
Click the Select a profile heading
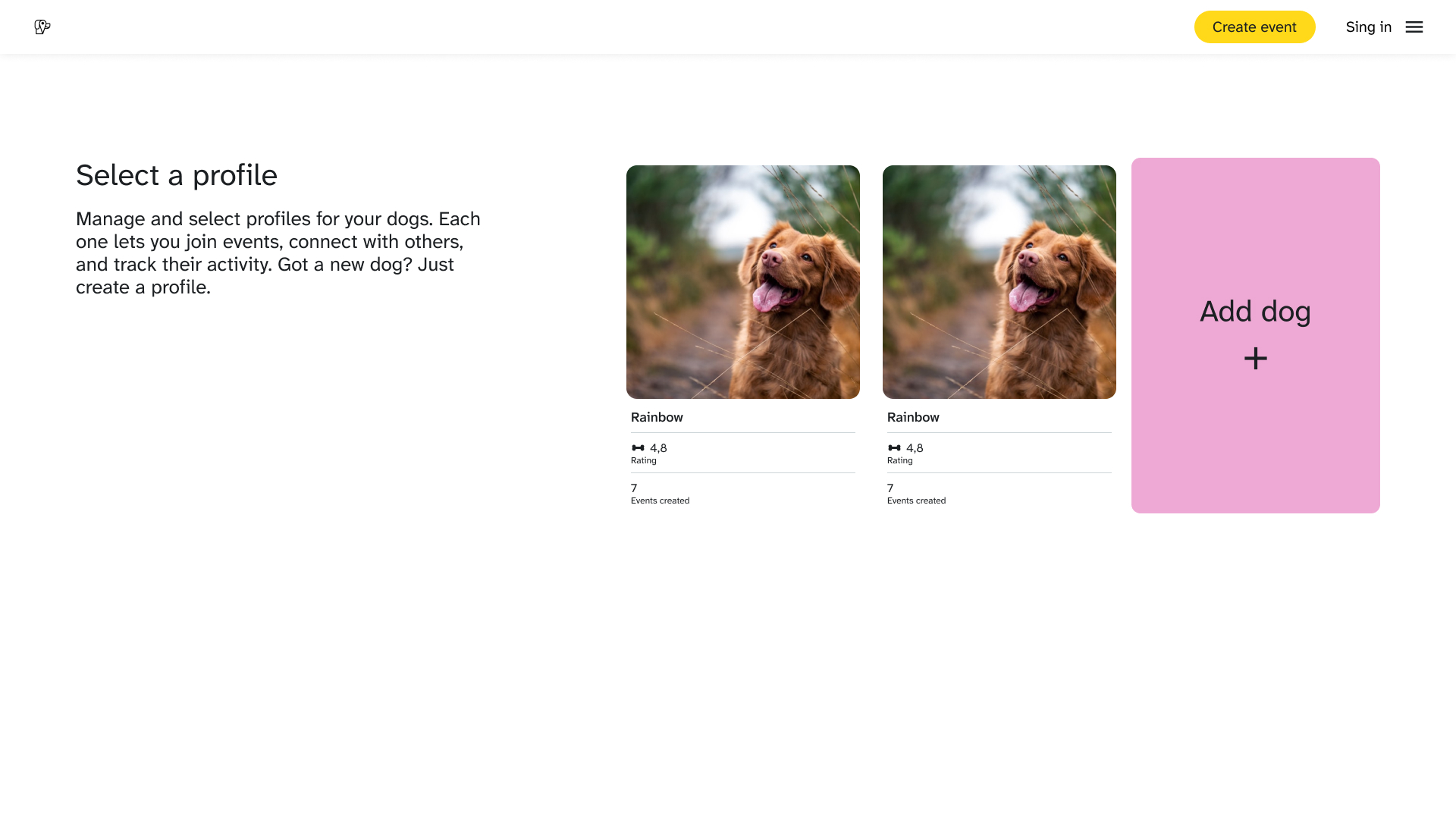pyautogui.click(x=177, y=175)
